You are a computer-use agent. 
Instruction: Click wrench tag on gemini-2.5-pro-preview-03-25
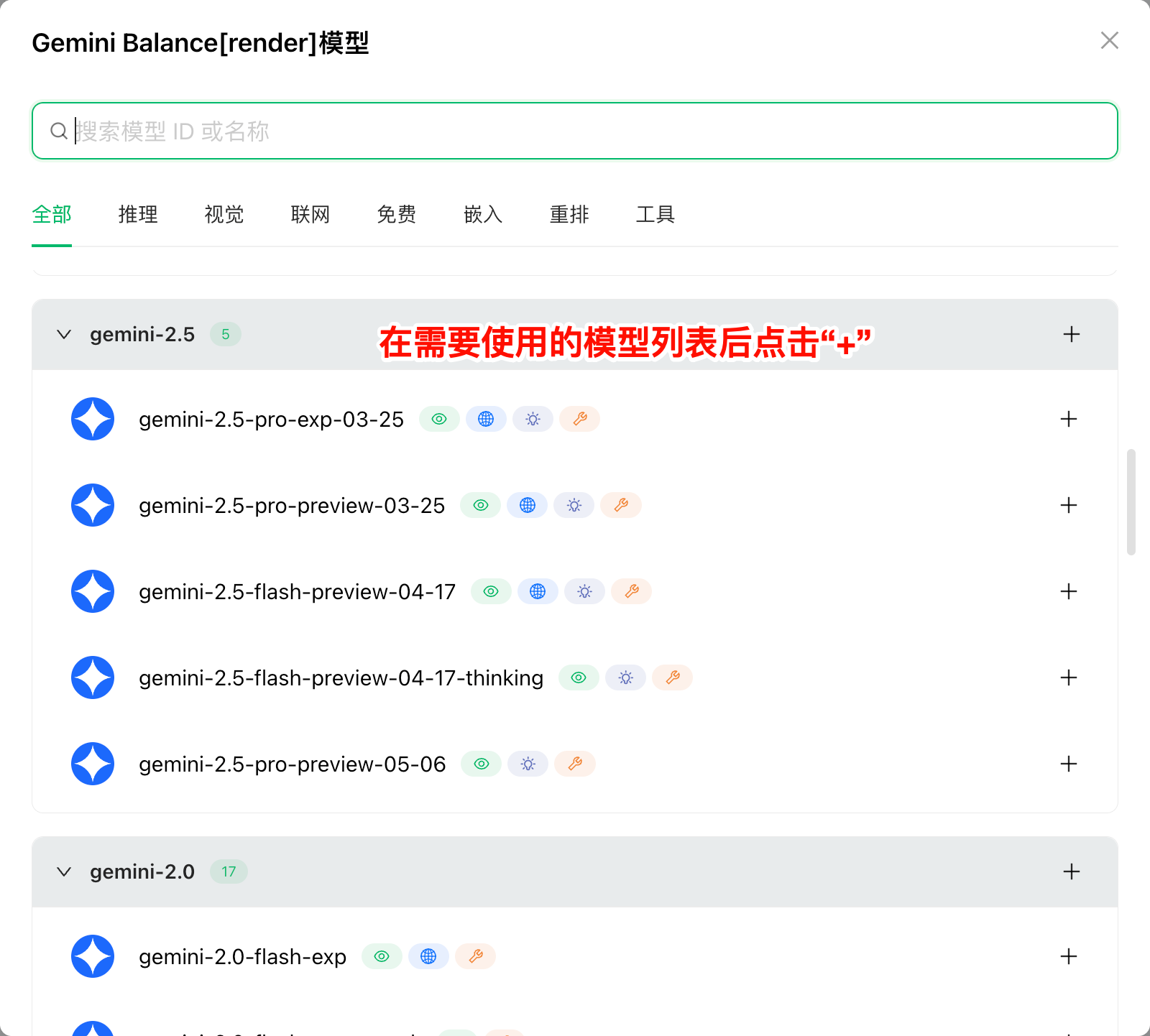(621, 505)
